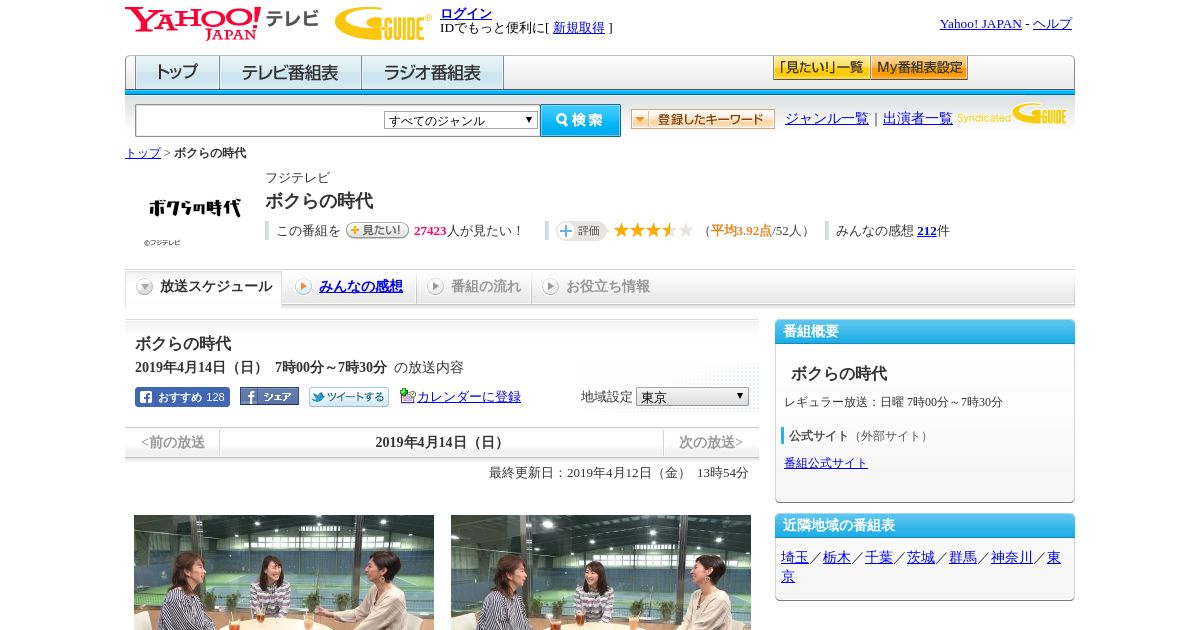Click the Facebook シェア button

pyautogui.click(x=269, y=396)
